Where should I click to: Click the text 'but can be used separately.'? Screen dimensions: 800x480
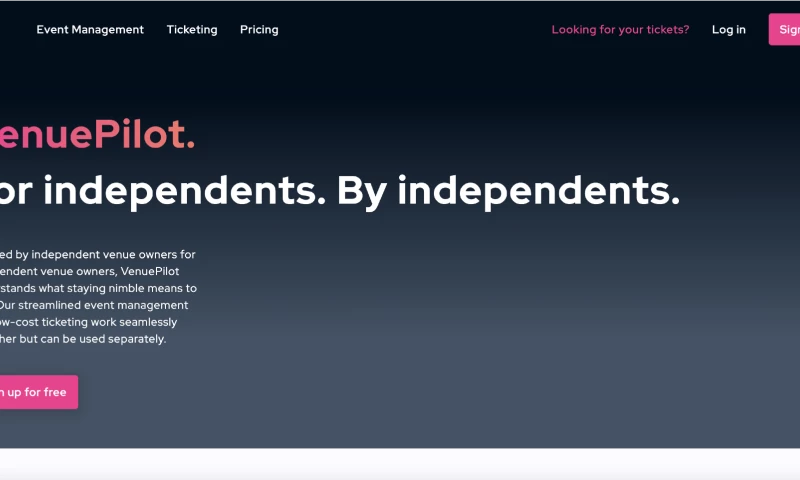click(92, 339)
